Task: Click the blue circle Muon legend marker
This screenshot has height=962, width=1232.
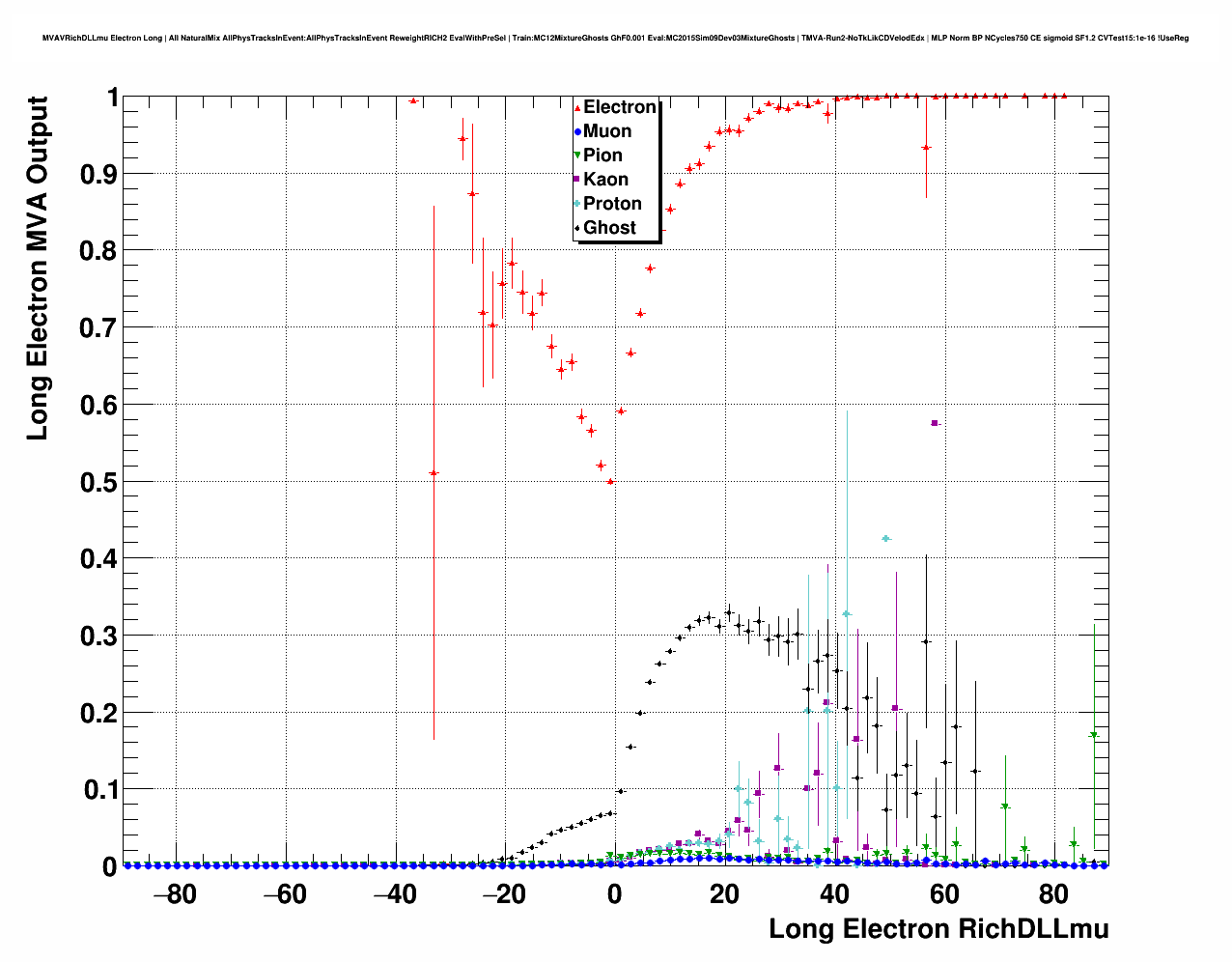Action: click(577, 131)
